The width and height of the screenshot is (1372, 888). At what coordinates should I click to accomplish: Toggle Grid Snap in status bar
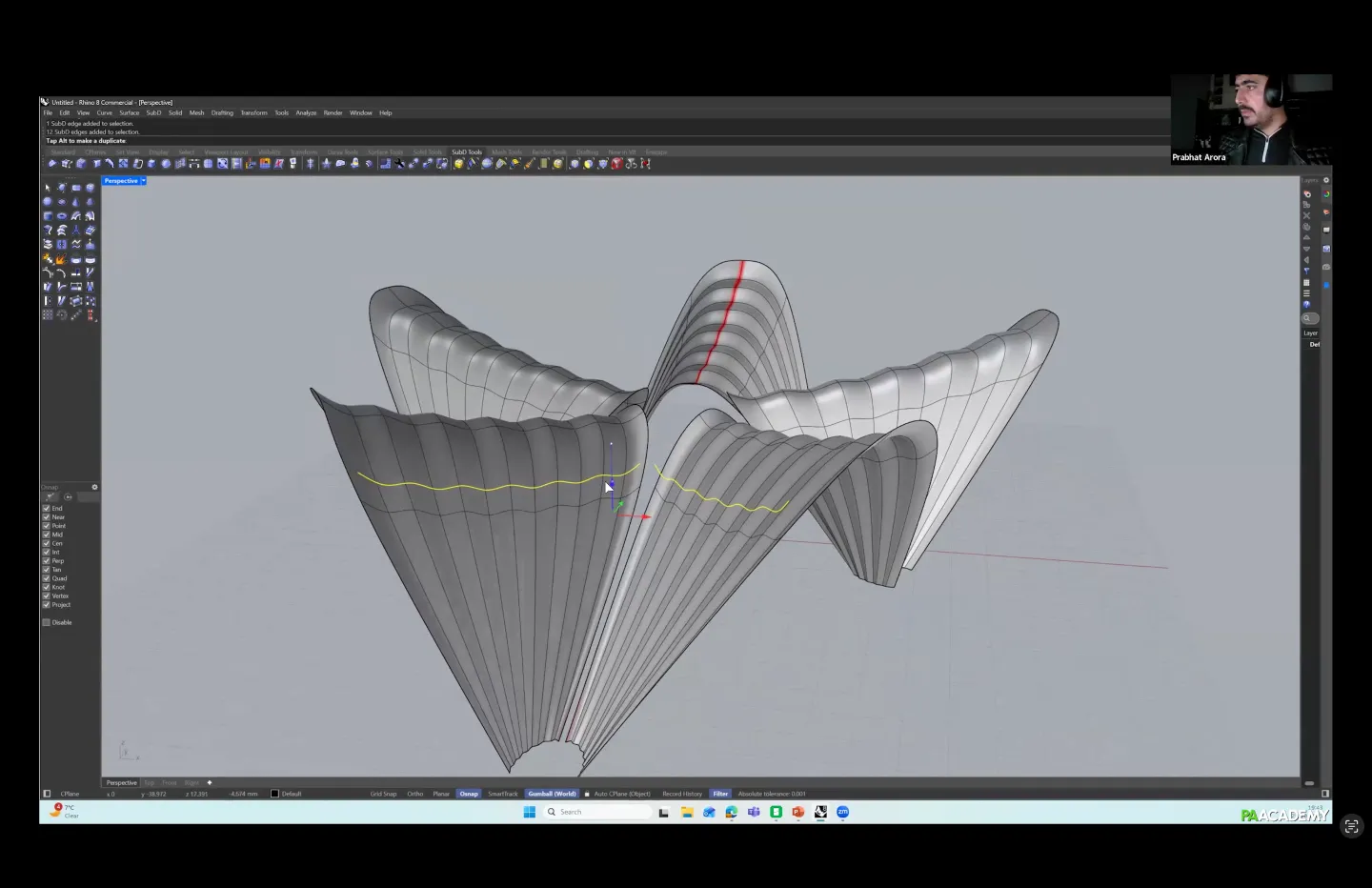tap(383, 794)
